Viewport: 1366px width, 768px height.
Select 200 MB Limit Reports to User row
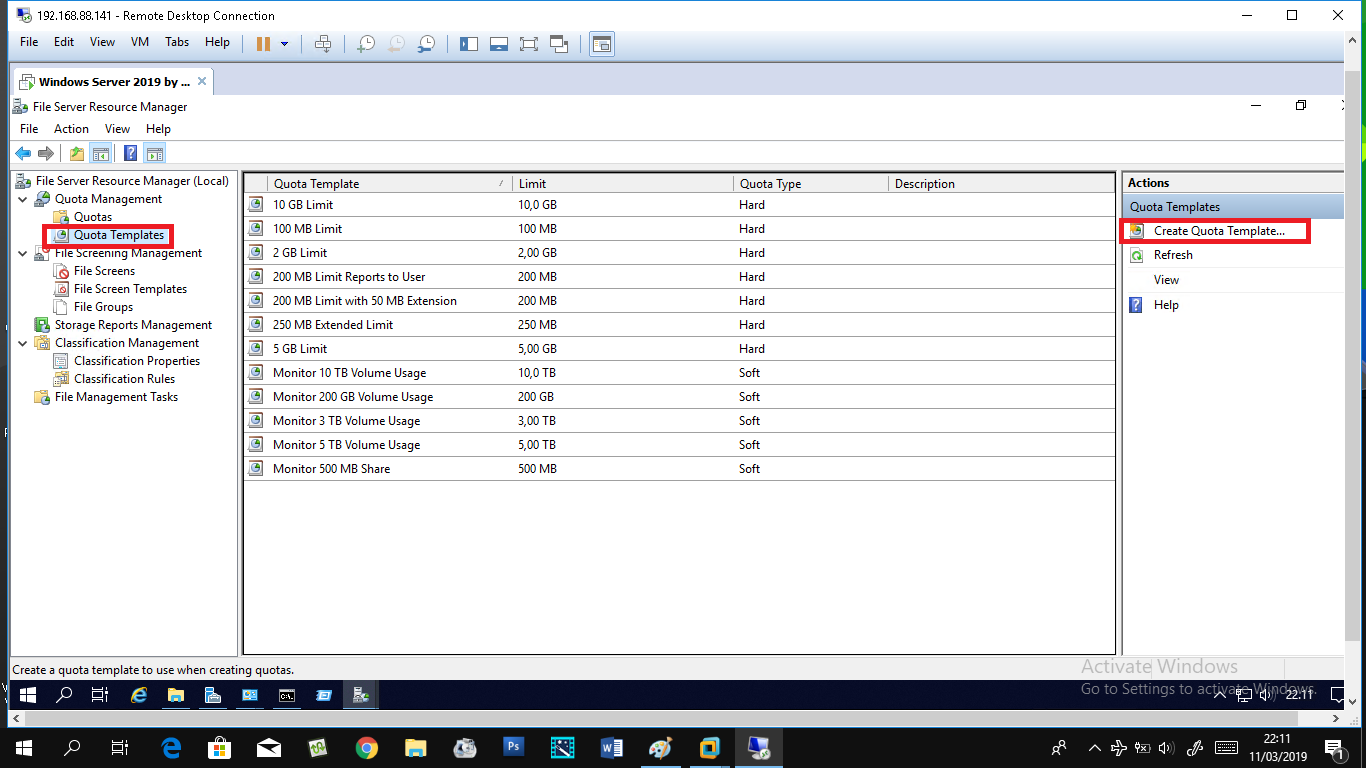tap(679, 277)
